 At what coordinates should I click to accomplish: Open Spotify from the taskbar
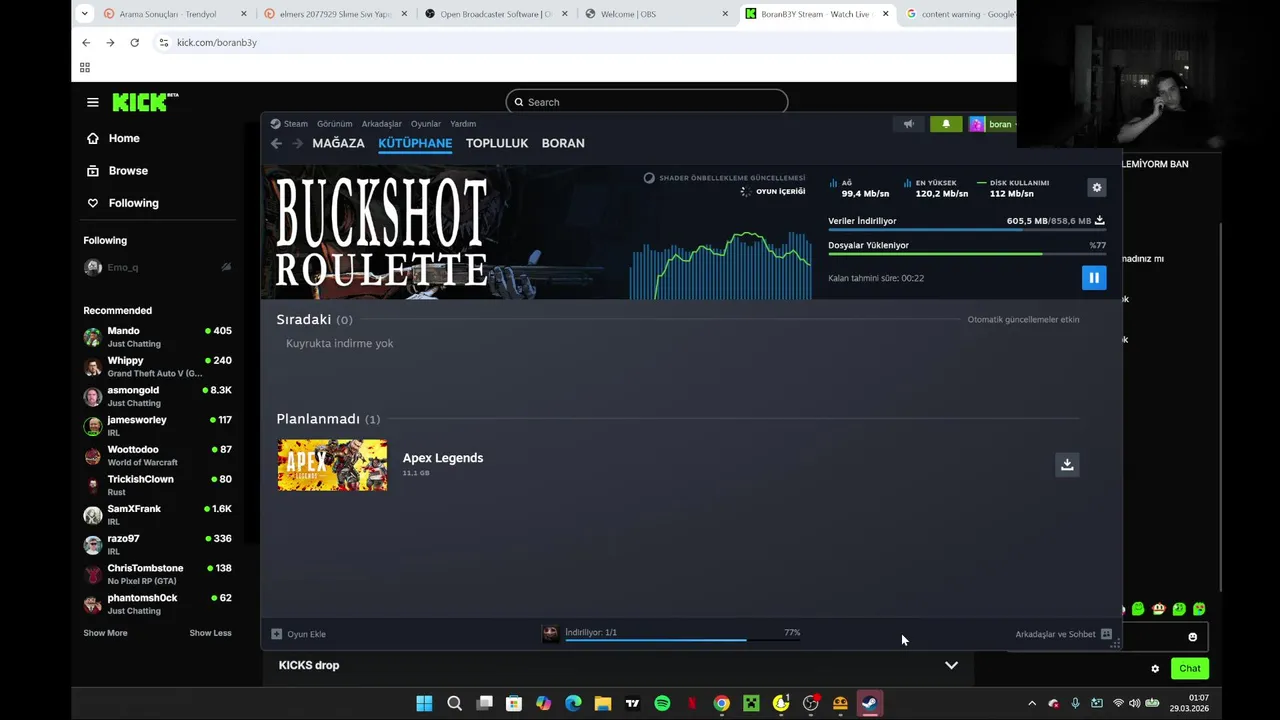(x=662, y=703)
